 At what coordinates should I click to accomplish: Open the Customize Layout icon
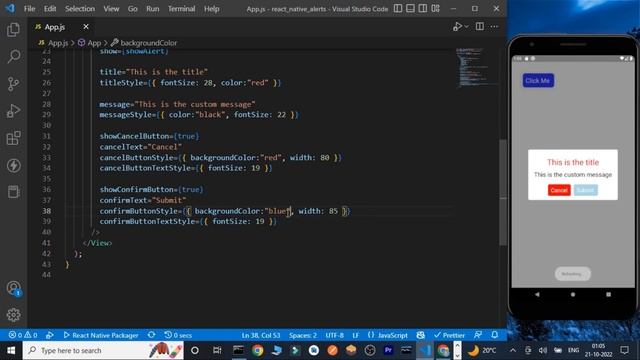[x=436, y=8]
